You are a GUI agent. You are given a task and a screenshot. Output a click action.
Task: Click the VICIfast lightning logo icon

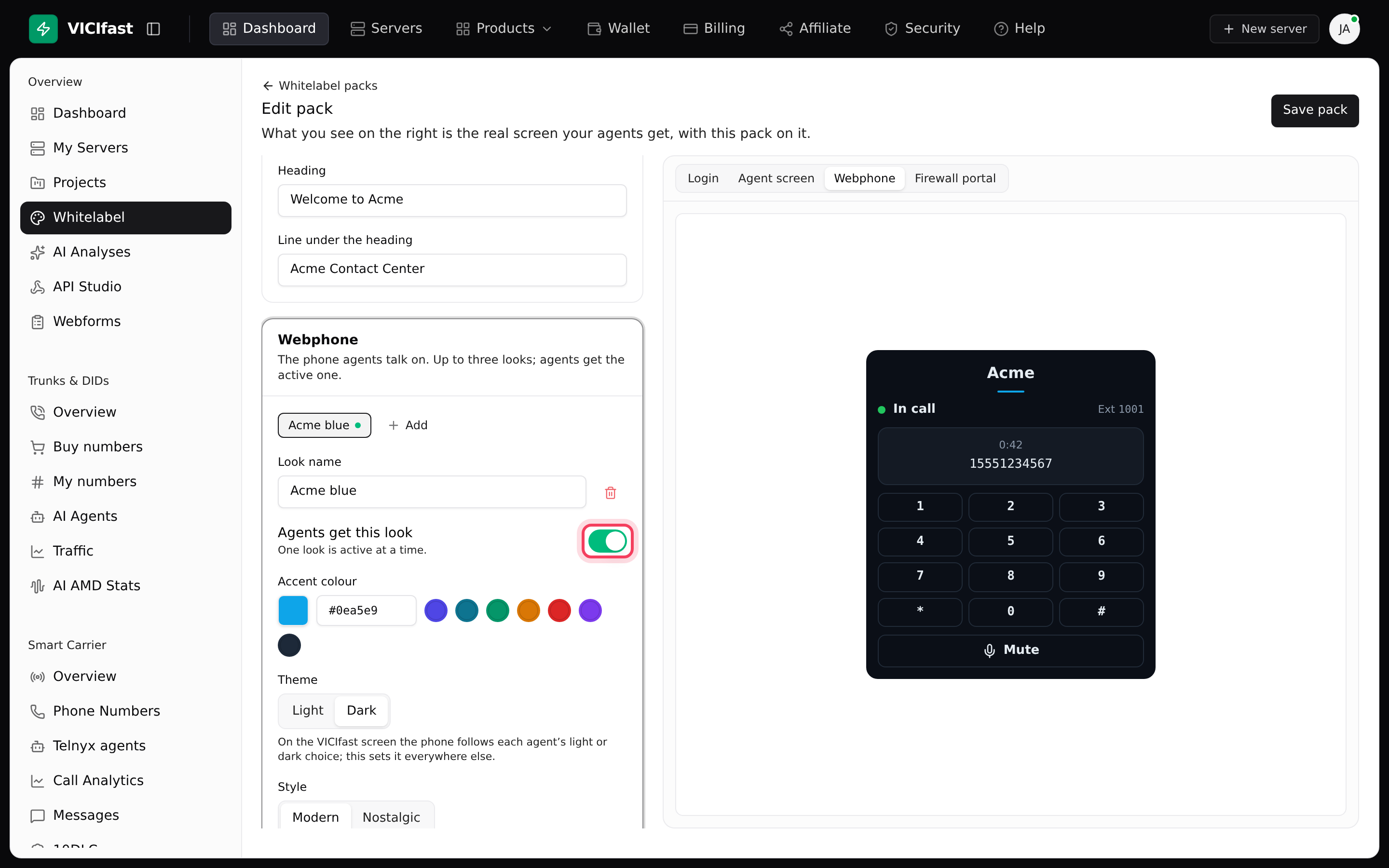click(x=43, y=29)
